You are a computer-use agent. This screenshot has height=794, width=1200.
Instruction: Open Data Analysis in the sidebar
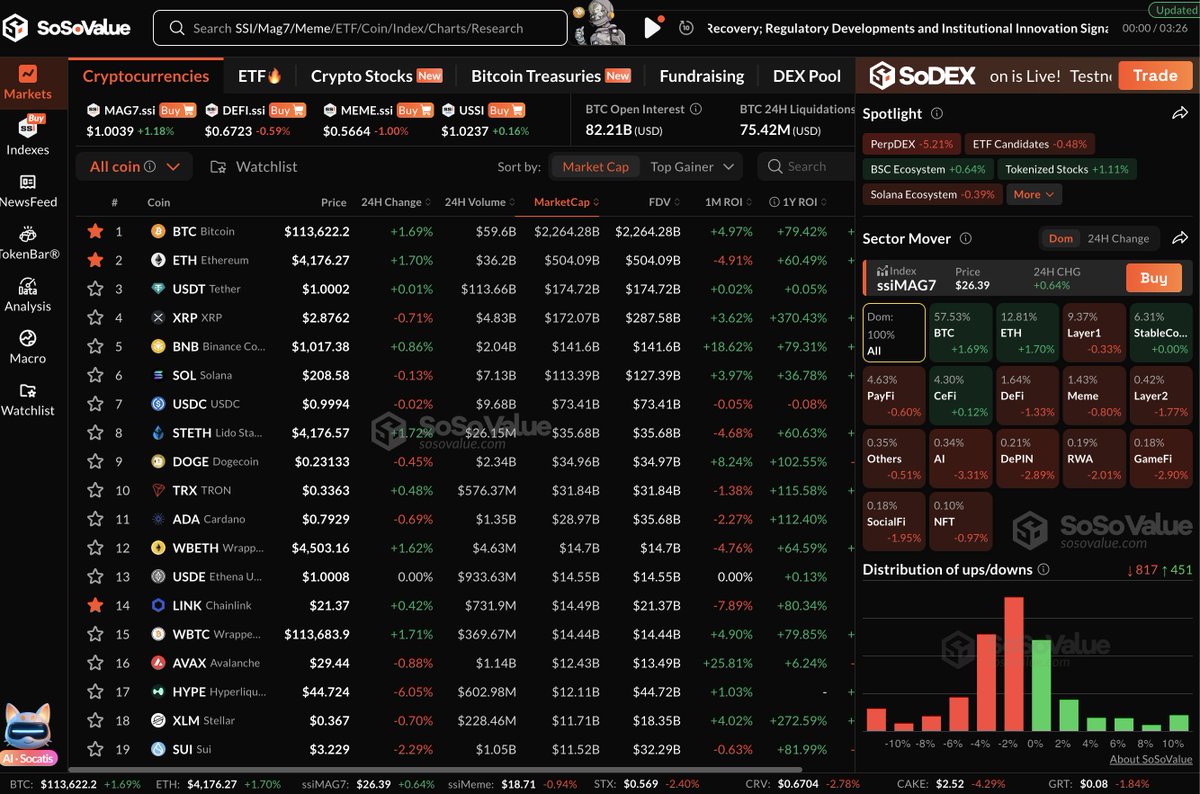tap(27, 295)
